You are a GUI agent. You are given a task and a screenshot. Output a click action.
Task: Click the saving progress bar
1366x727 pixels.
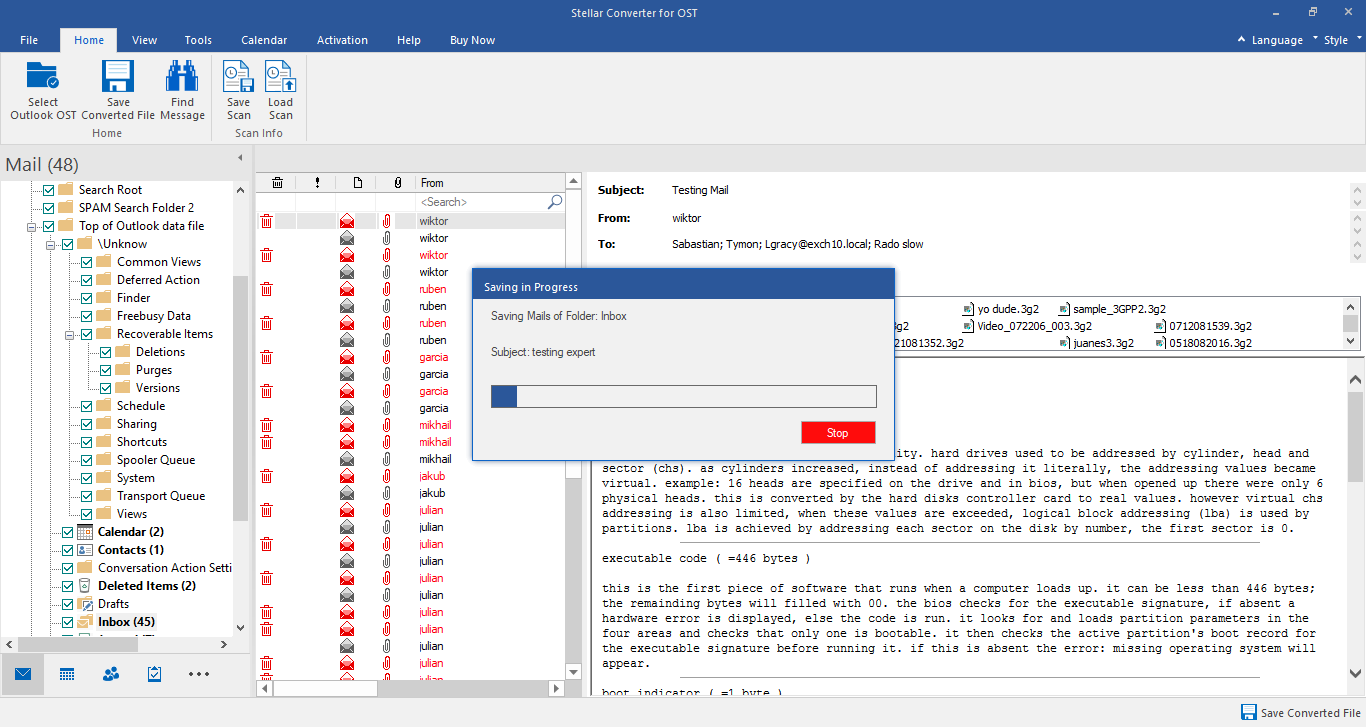pos(684,397)
